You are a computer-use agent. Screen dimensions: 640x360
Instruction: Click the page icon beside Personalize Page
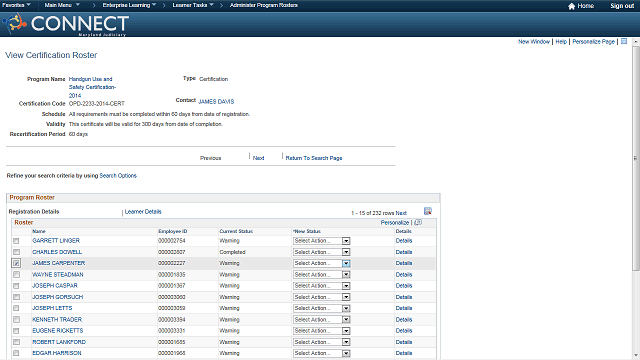point(624,41)
